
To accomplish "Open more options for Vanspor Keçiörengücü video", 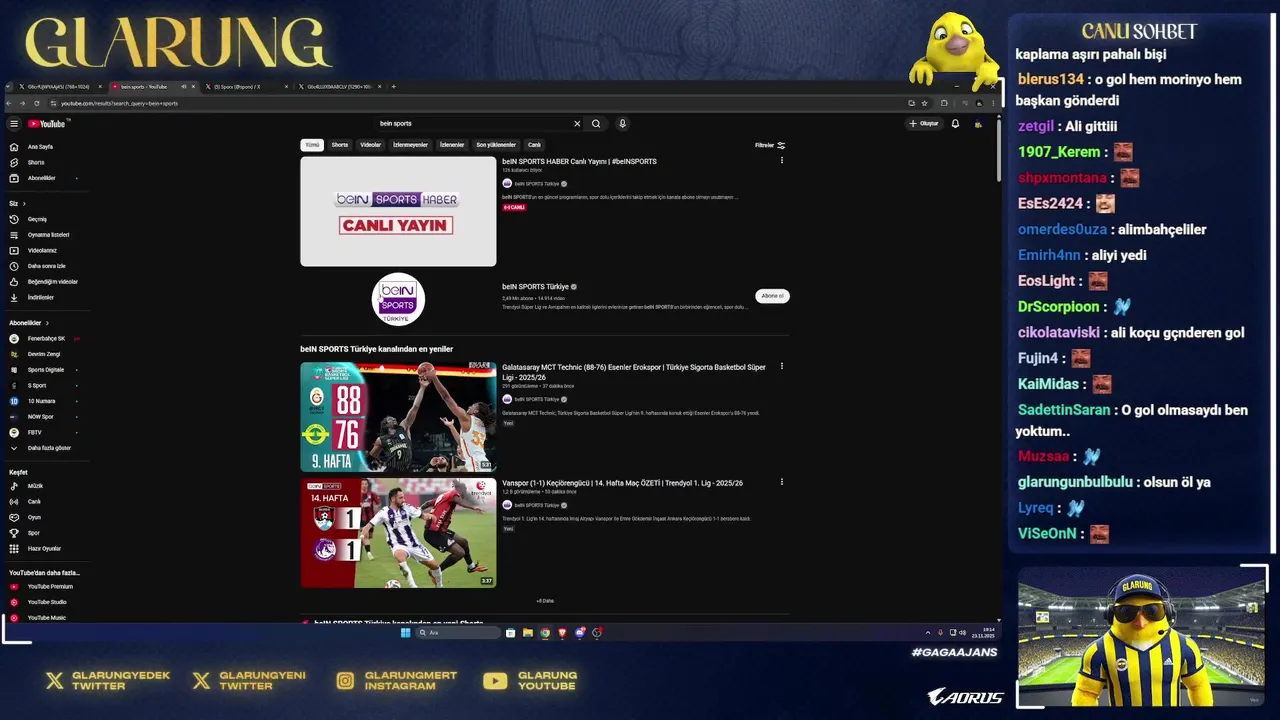I will point(782,483).
